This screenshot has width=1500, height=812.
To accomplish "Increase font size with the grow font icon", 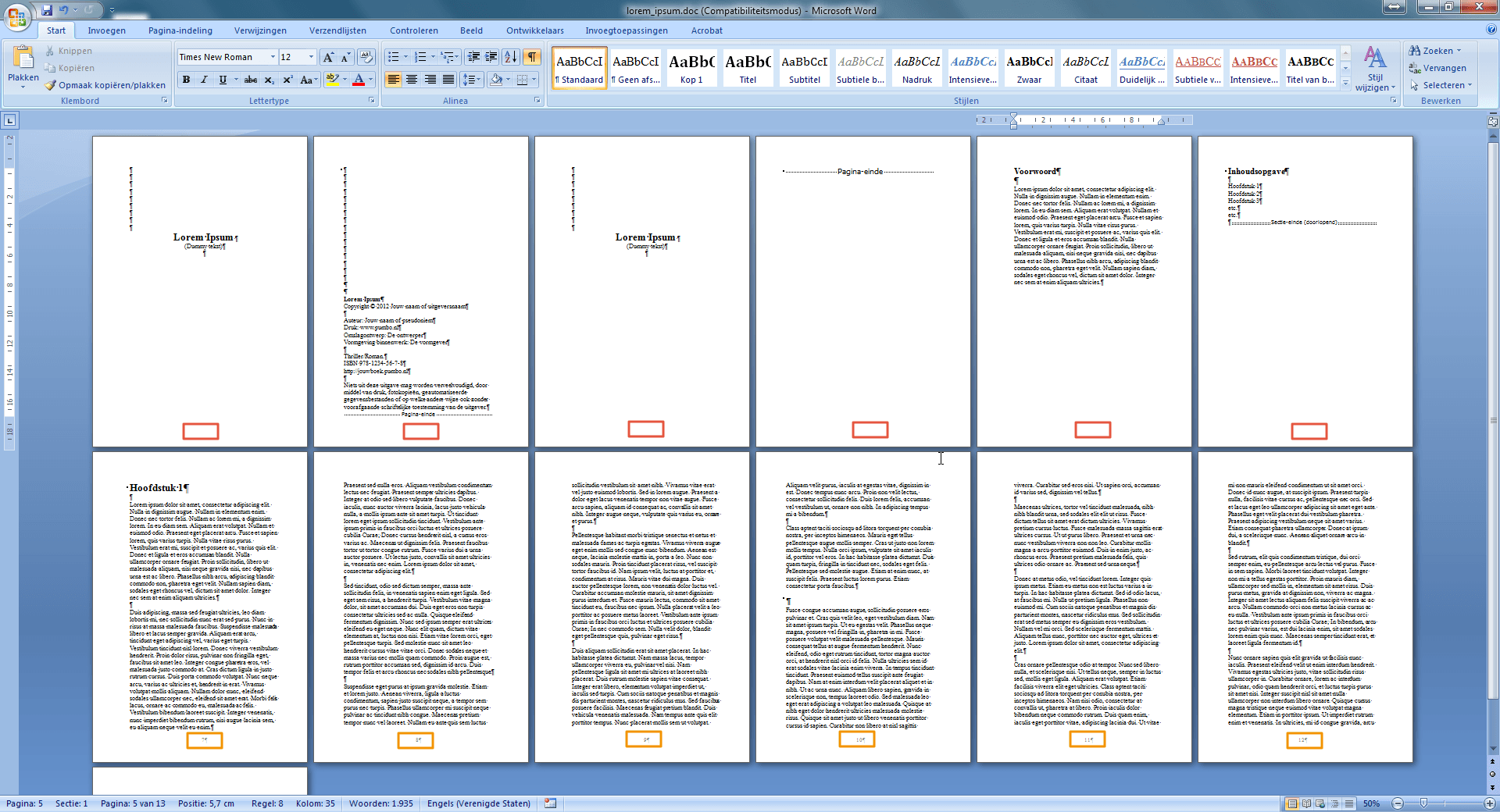I will click(x=328, y=57).
